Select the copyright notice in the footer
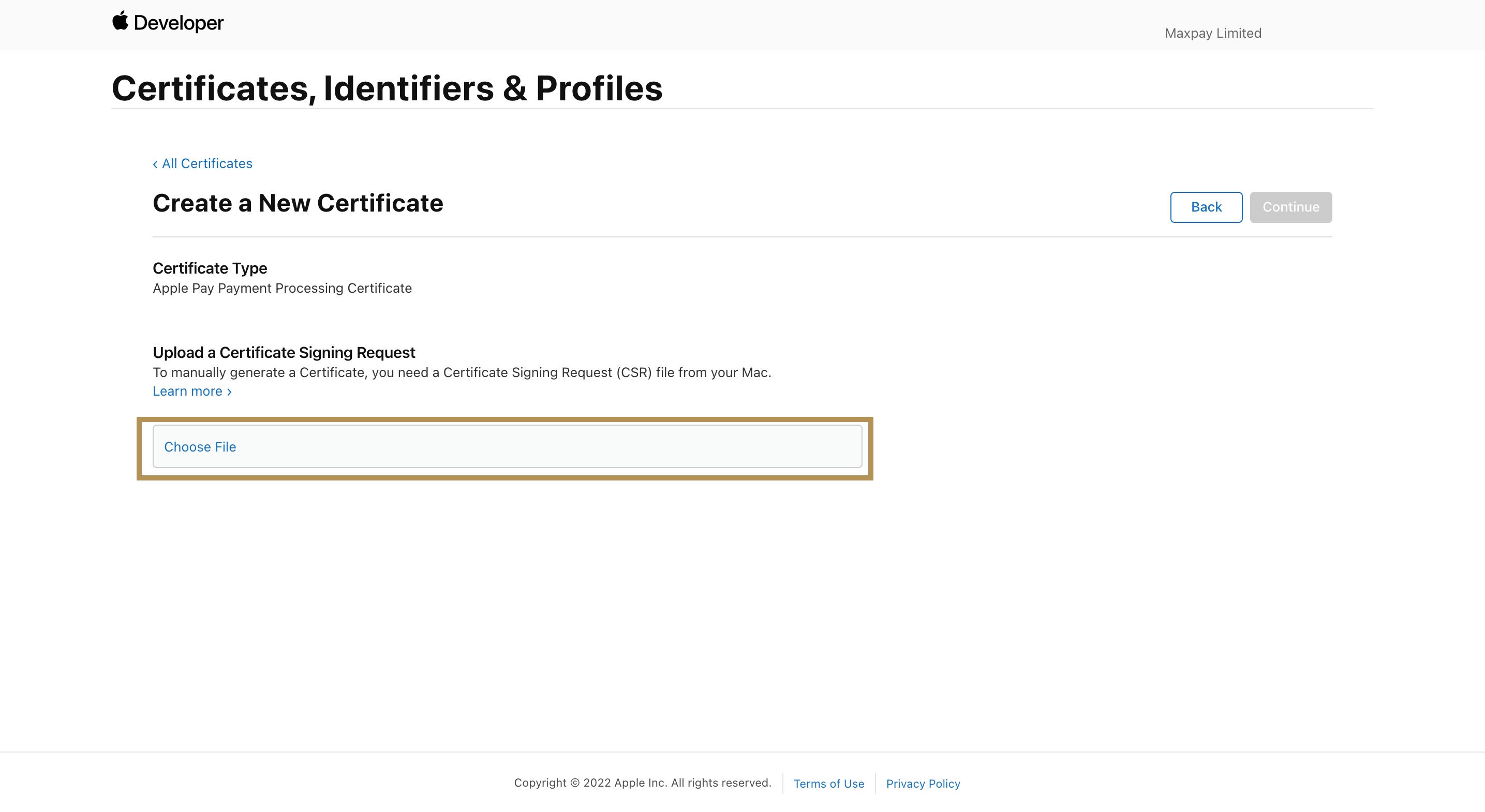This screenshot has width=1485, height=812. pyautogui.click(x=643, y=783)
